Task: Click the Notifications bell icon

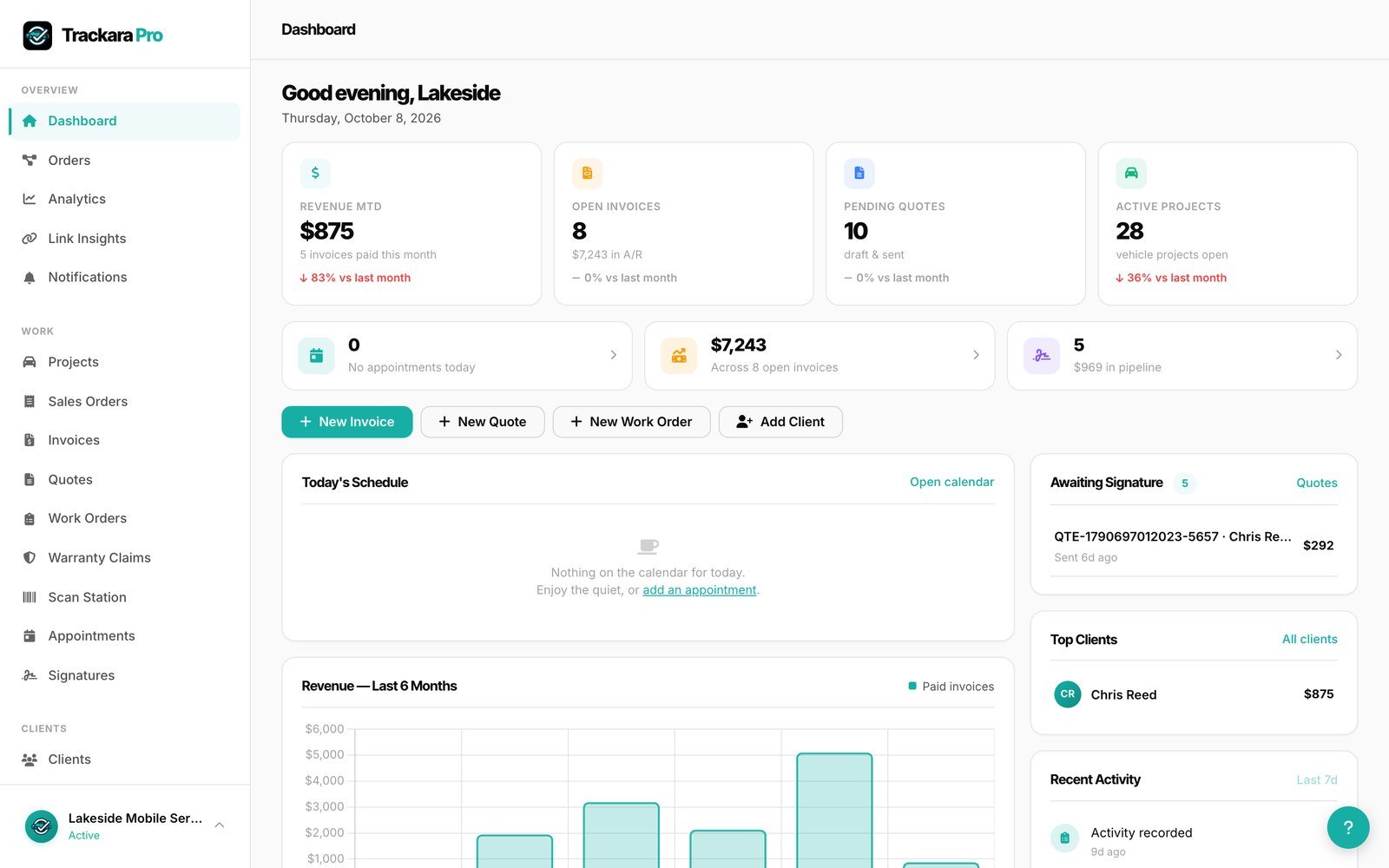Action: click(30, 277)
